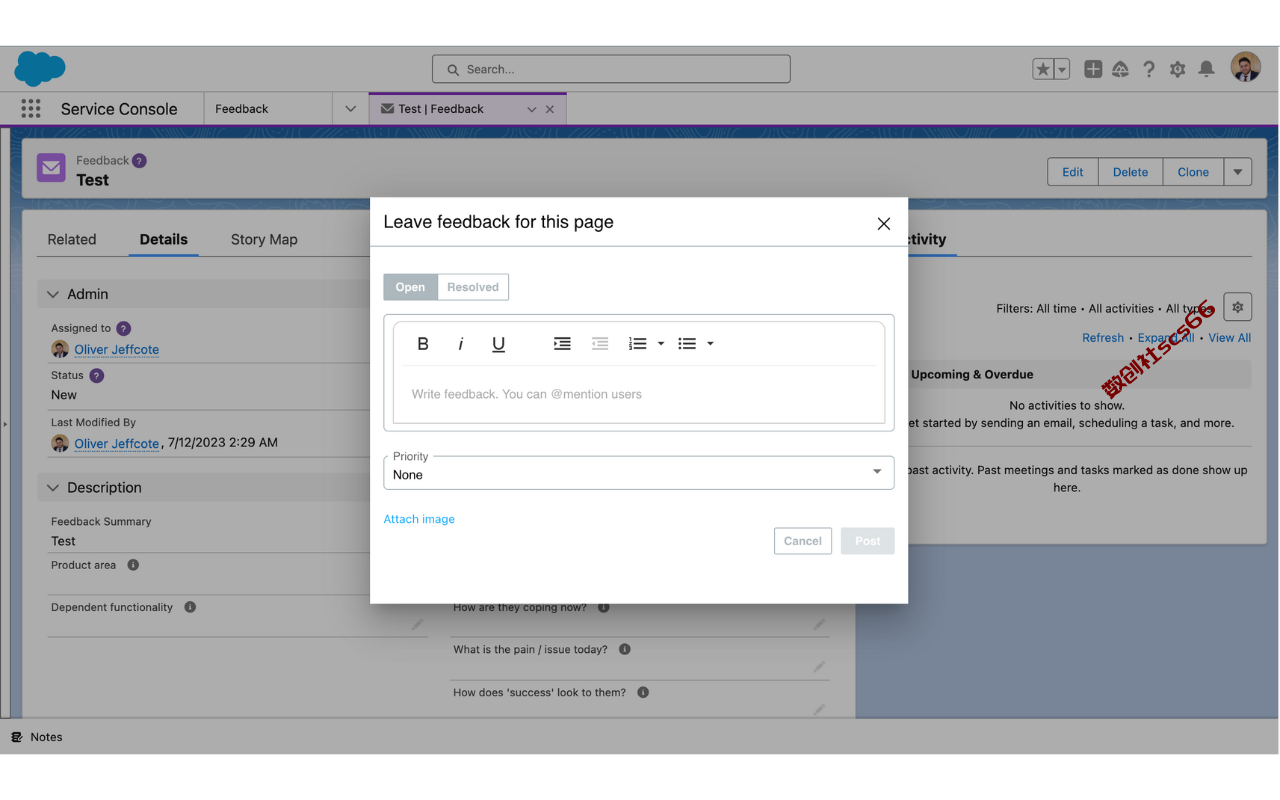Open the activity filter settings gear
Viewport: 1280px width, 800px height.
(x=1238, y=307)
